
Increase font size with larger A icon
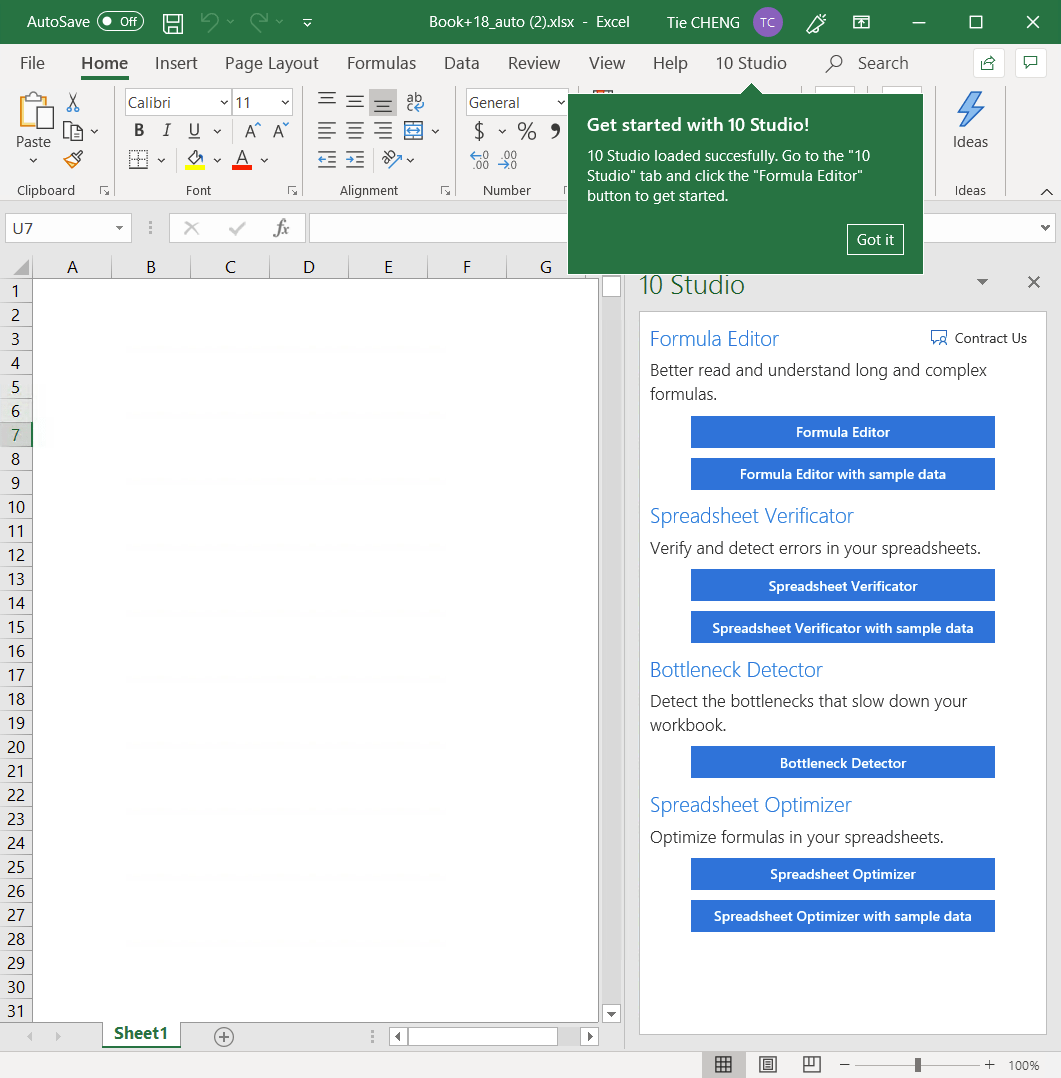coord(252,131)
